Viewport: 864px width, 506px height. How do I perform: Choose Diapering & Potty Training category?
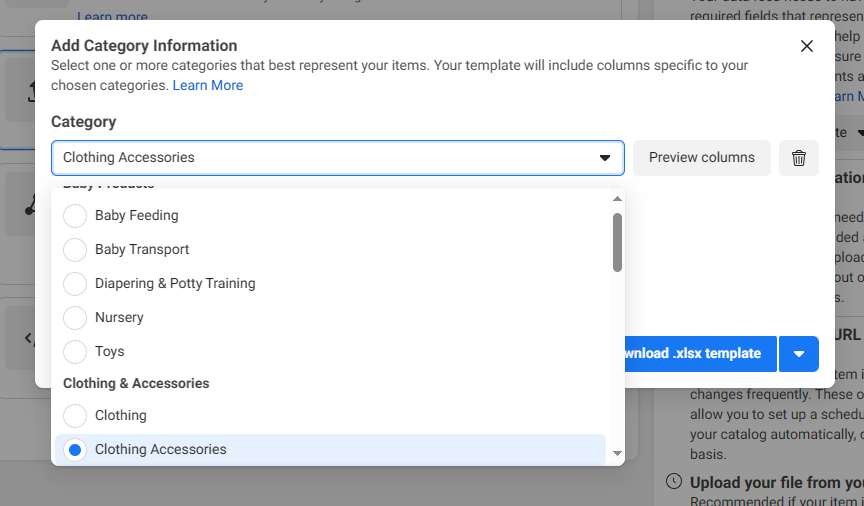[75, 284]
